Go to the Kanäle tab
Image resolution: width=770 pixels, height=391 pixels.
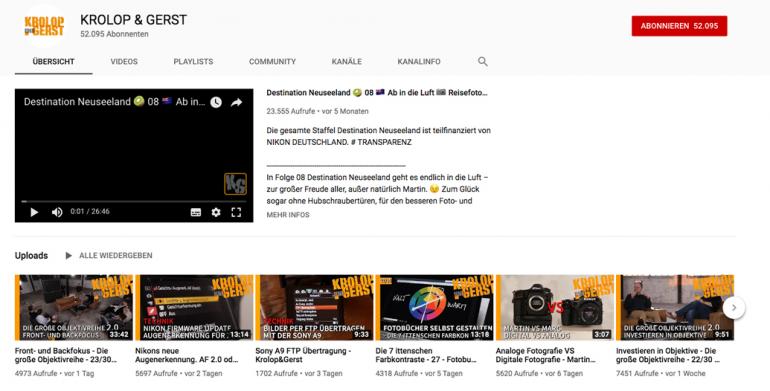pos(347,61)
